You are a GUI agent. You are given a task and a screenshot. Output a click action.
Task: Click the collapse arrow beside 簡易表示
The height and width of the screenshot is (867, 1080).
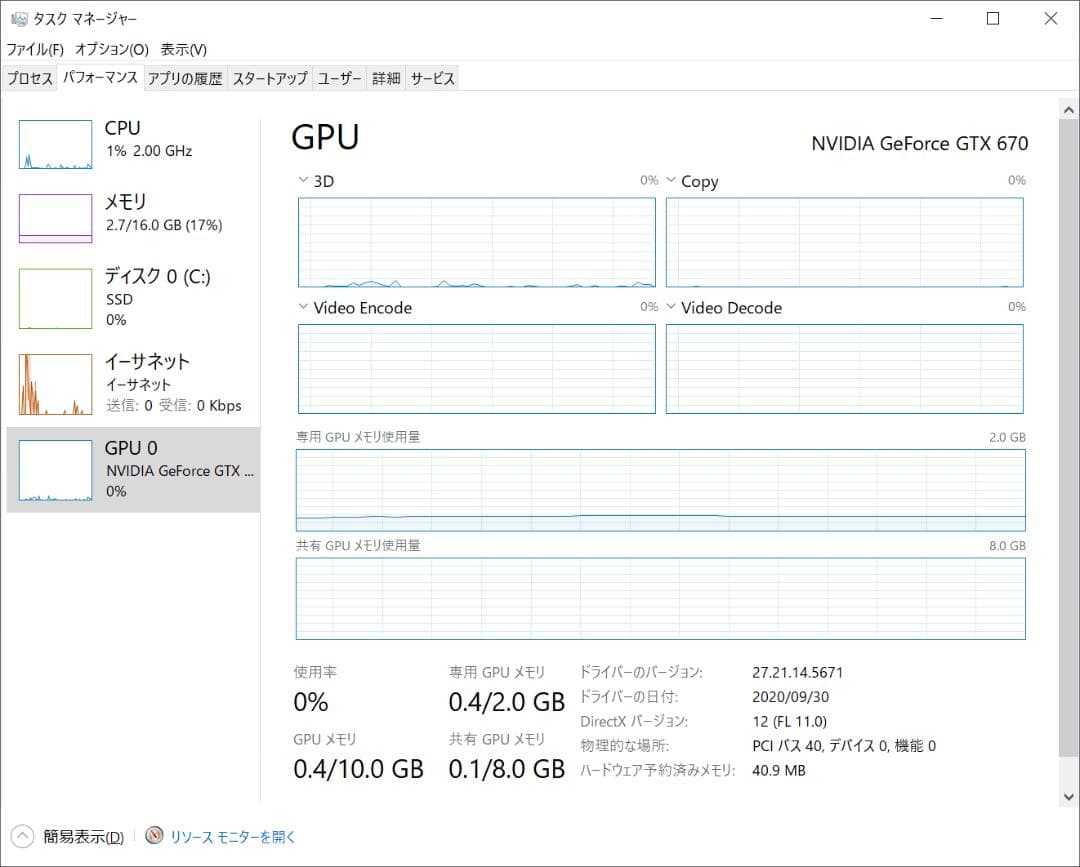click(x=22, y=836)
